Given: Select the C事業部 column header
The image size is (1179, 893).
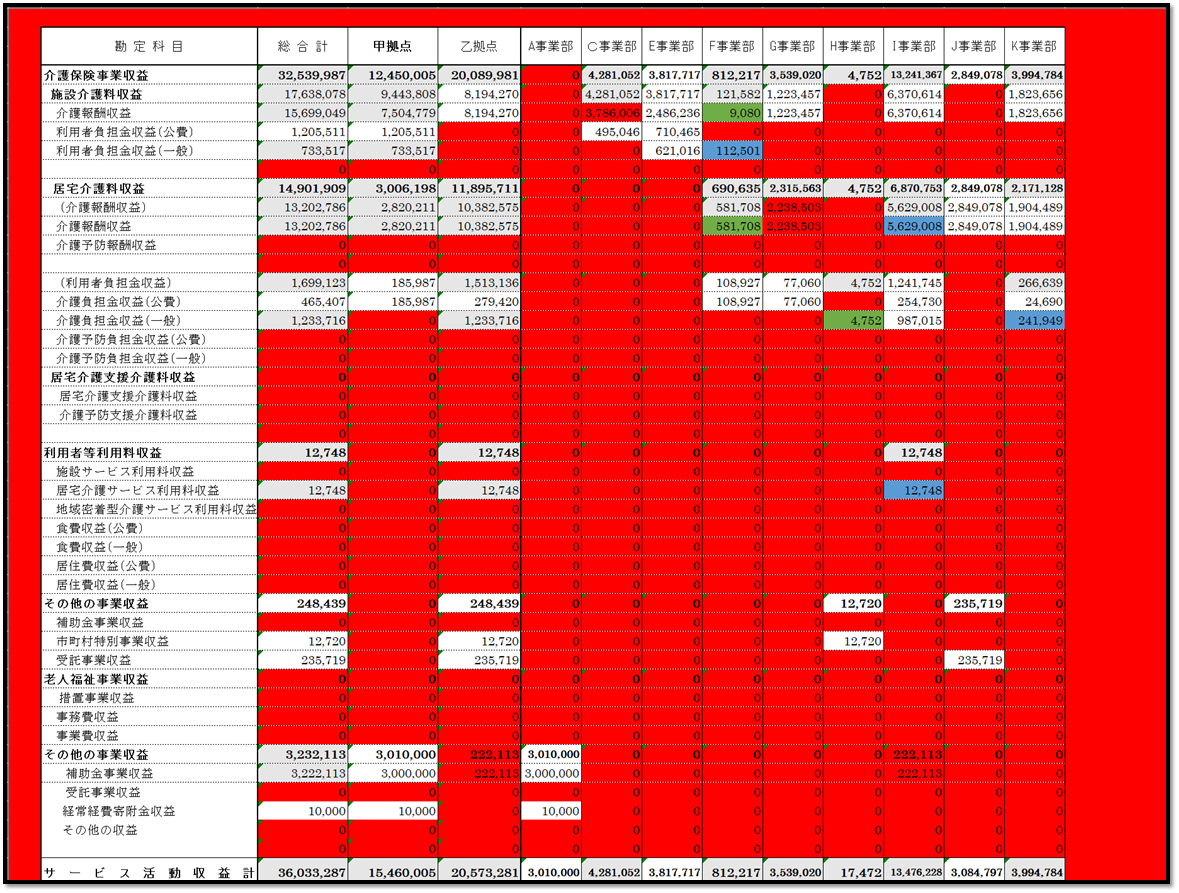Looking at the screenshot, I should (x=612, y=47).
